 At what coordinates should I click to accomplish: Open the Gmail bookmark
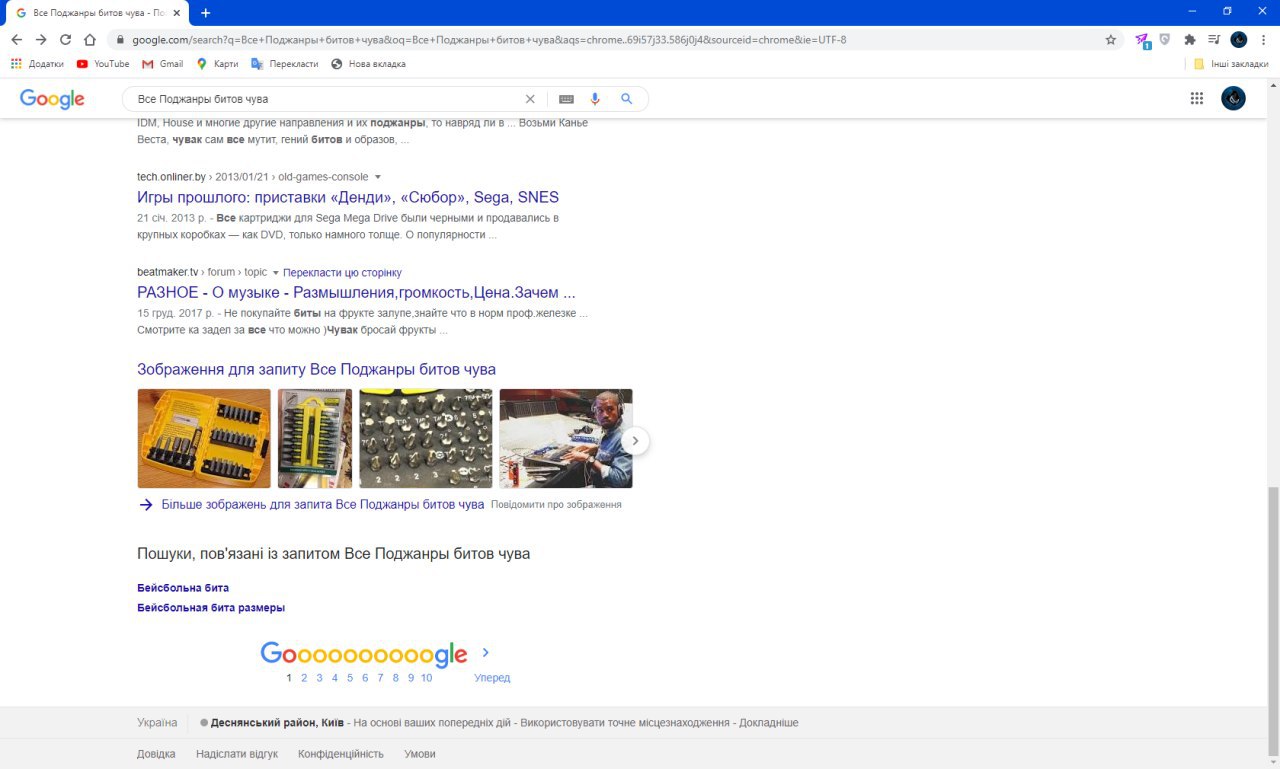(163, 64)
